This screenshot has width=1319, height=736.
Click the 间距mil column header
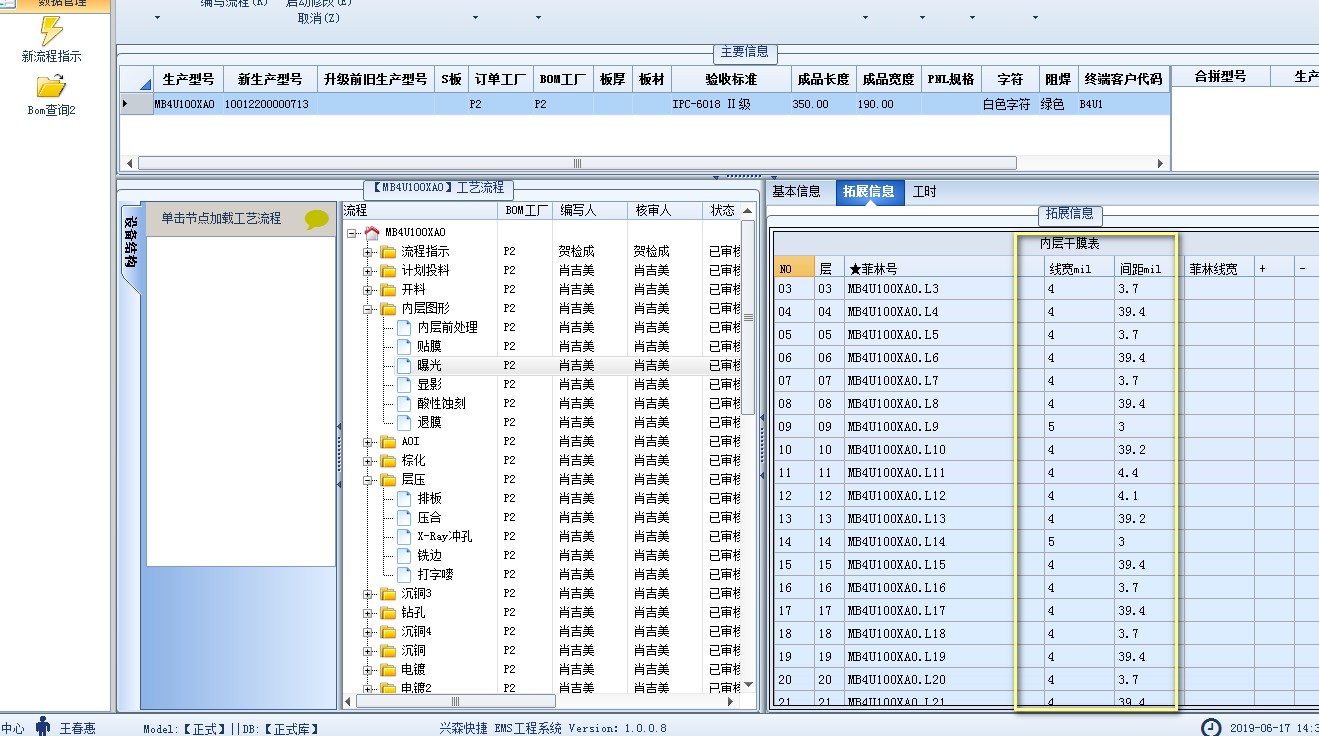point(1148,268)
